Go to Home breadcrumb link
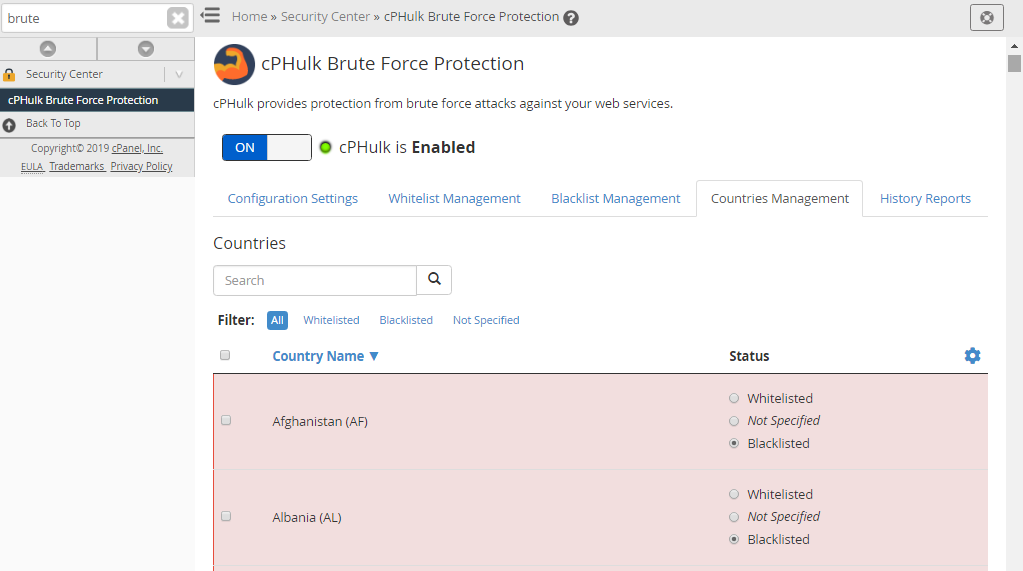 249,17
